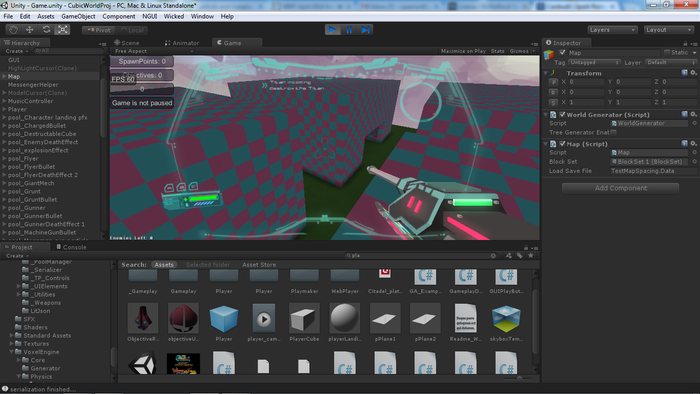Open the Layers dropdown

[x=612, y=30]
